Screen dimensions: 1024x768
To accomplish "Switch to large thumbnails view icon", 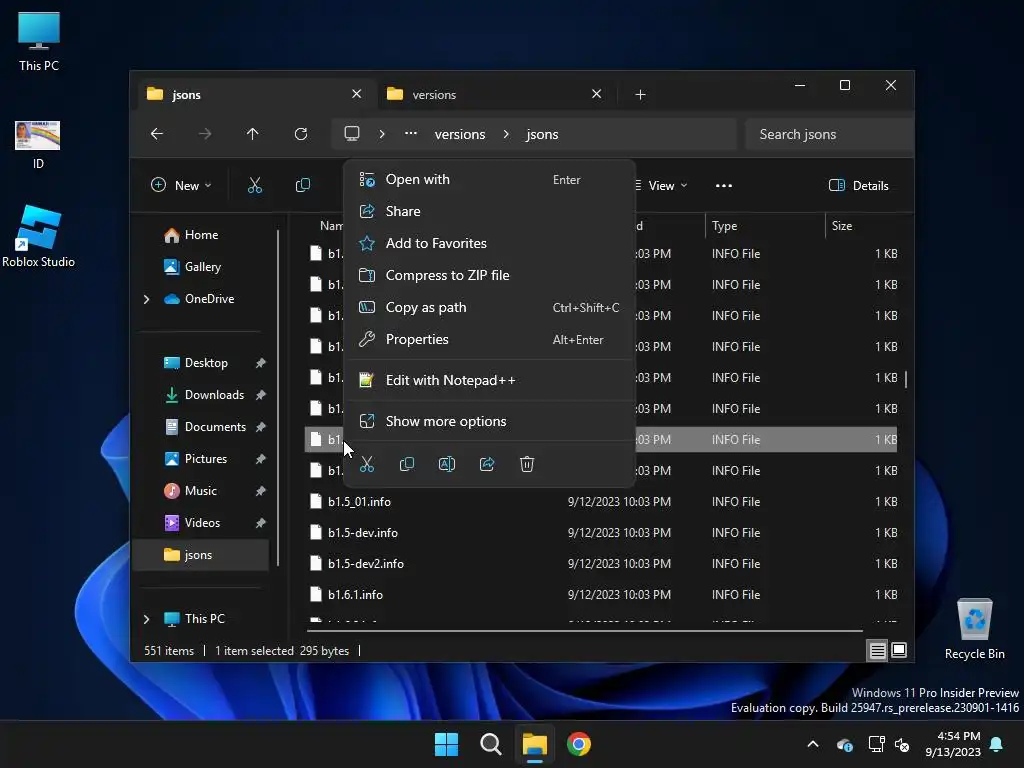I will (899, 650).
